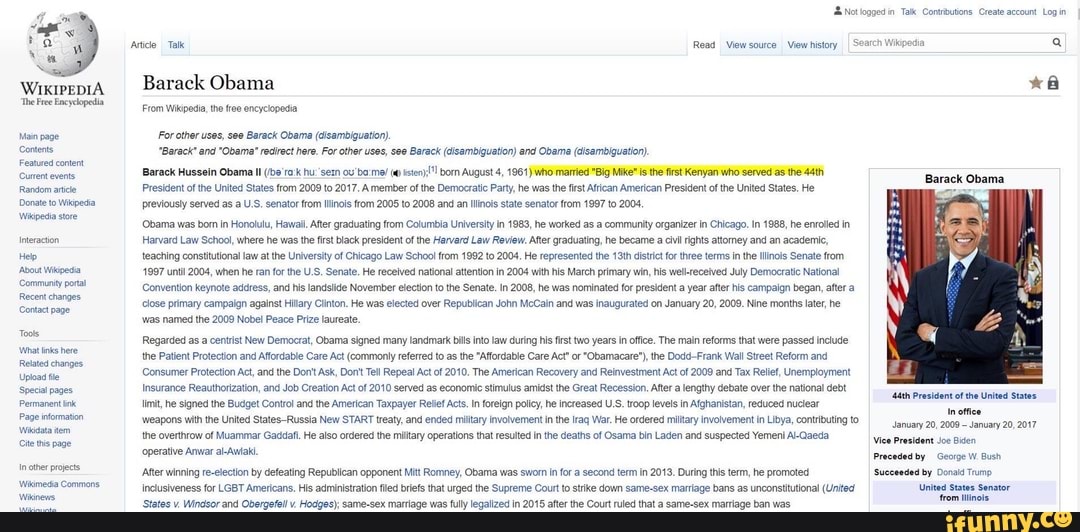Viewport: 1080px width, 532px height.
Task: Open Obama (disambiguation) hatnote link
Action: point(594,151)
